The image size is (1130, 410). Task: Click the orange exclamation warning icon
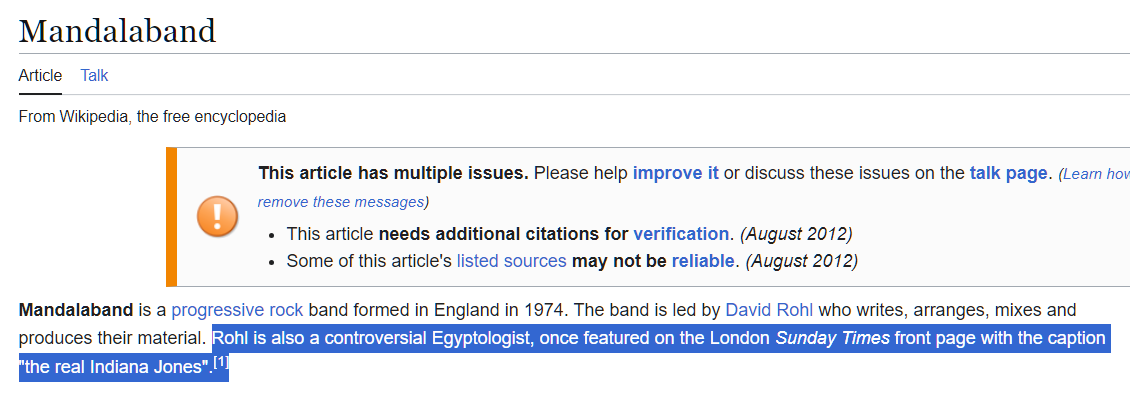(x=217, y=216)
